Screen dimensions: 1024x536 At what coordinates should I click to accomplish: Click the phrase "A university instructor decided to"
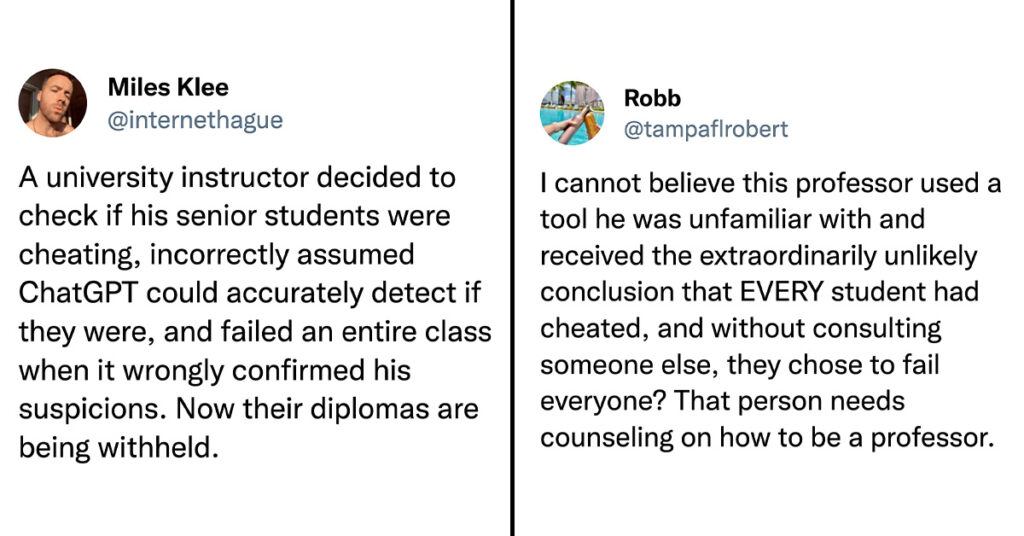(237, 178)
